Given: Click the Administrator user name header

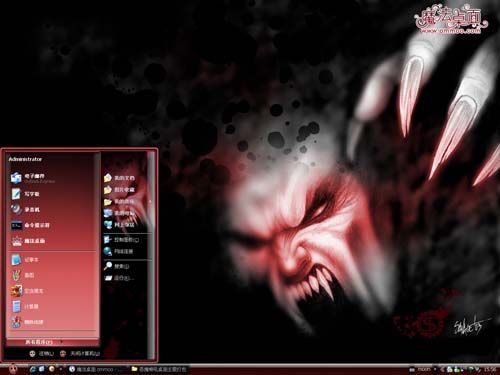Looking at the screenshot, I should point(25,159).
